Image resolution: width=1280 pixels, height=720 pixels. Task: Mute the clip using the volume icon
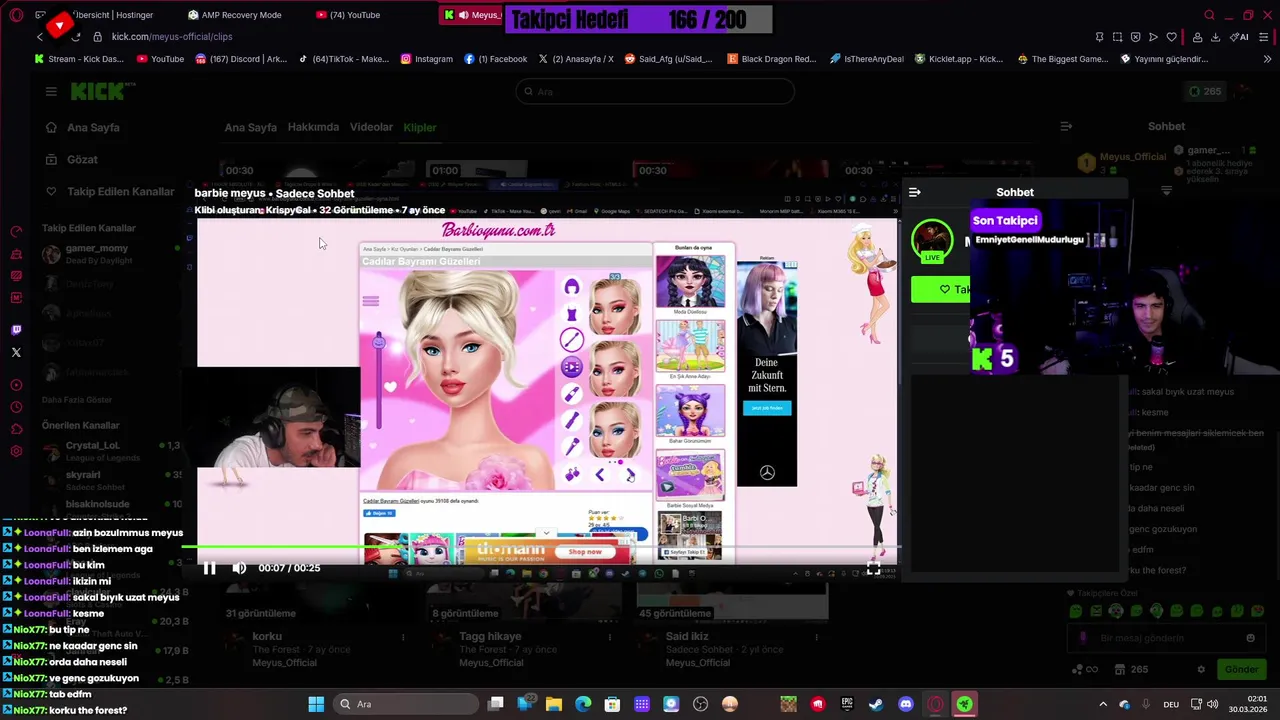pos(239,568)
